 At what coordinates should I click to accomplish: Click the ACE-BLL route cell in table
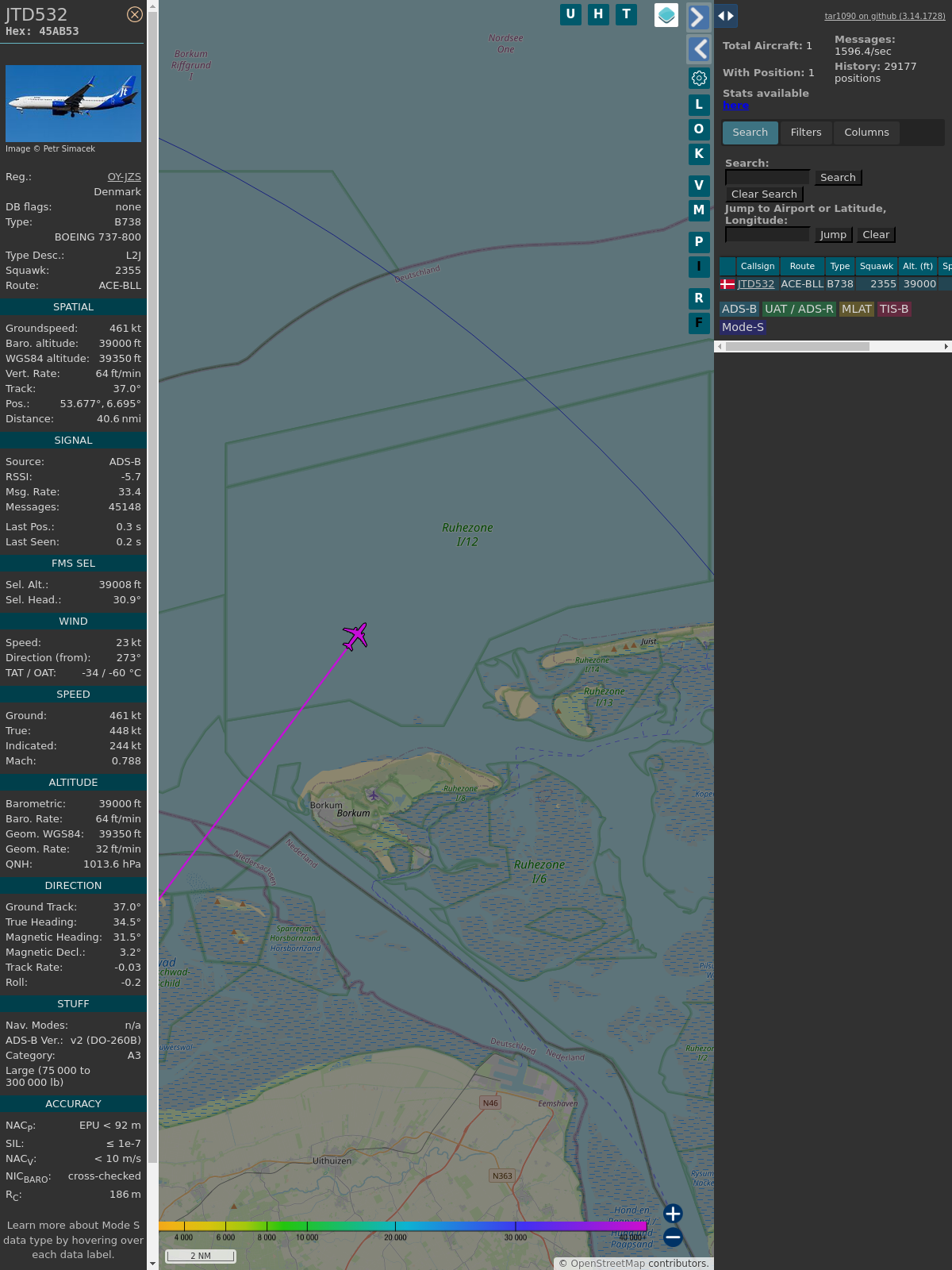pyautogui.click(x=802, y=284)
